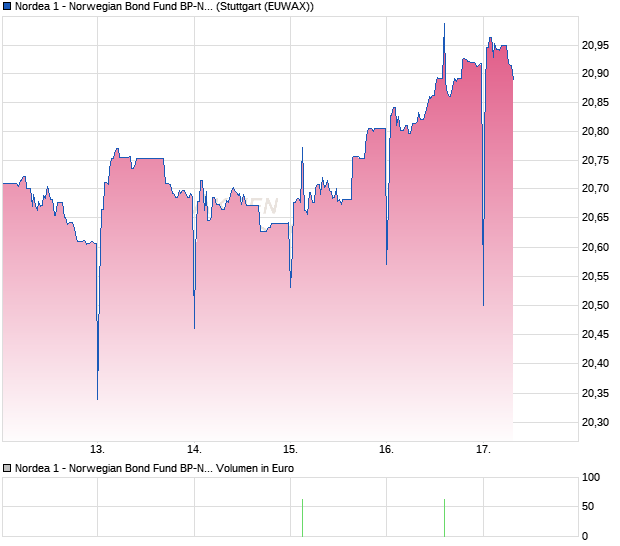Click the 16. date axis label

386,450
